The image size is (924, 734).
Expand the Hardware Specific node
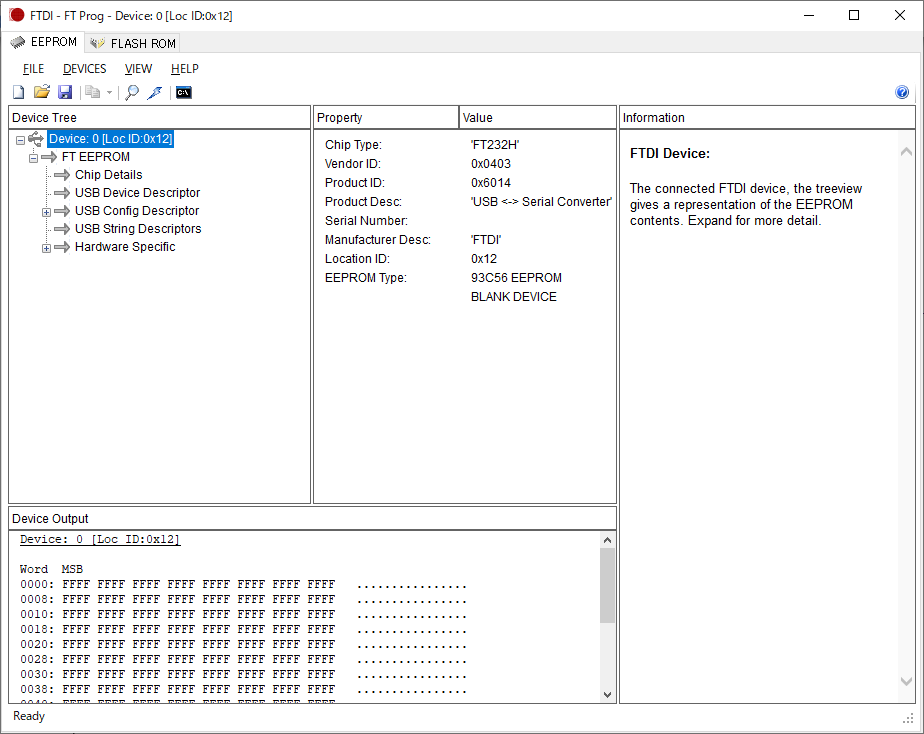(46, 248)
